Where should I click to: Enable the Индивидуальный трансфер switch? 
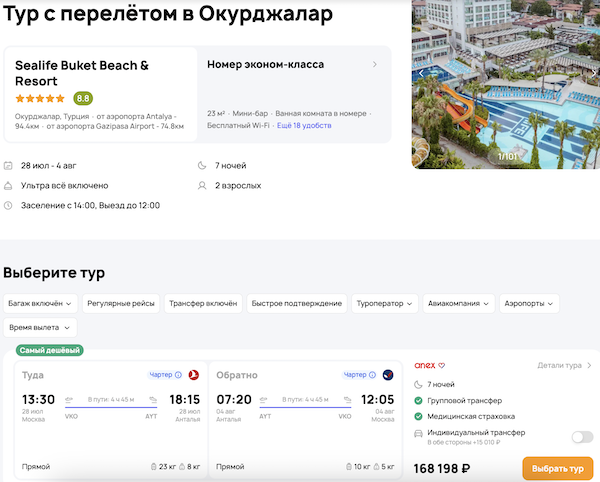point(581,436)
